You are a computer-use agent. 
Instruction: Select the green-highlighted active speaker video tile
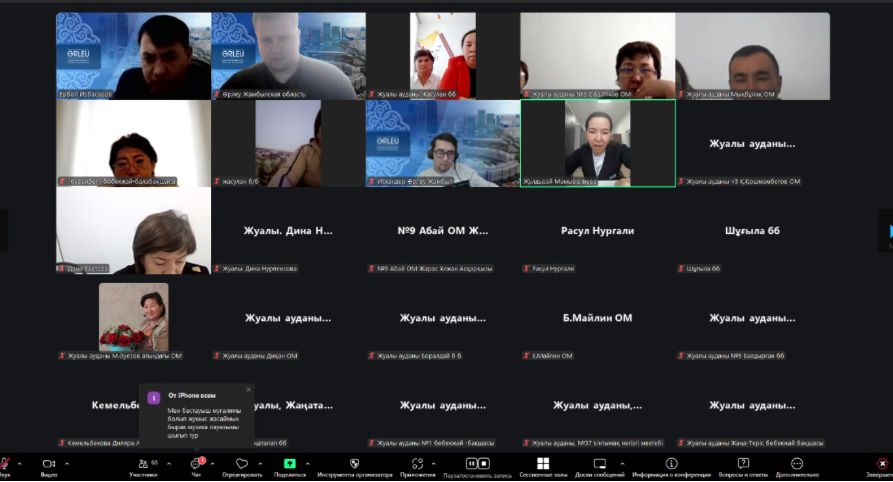[597, 143]
